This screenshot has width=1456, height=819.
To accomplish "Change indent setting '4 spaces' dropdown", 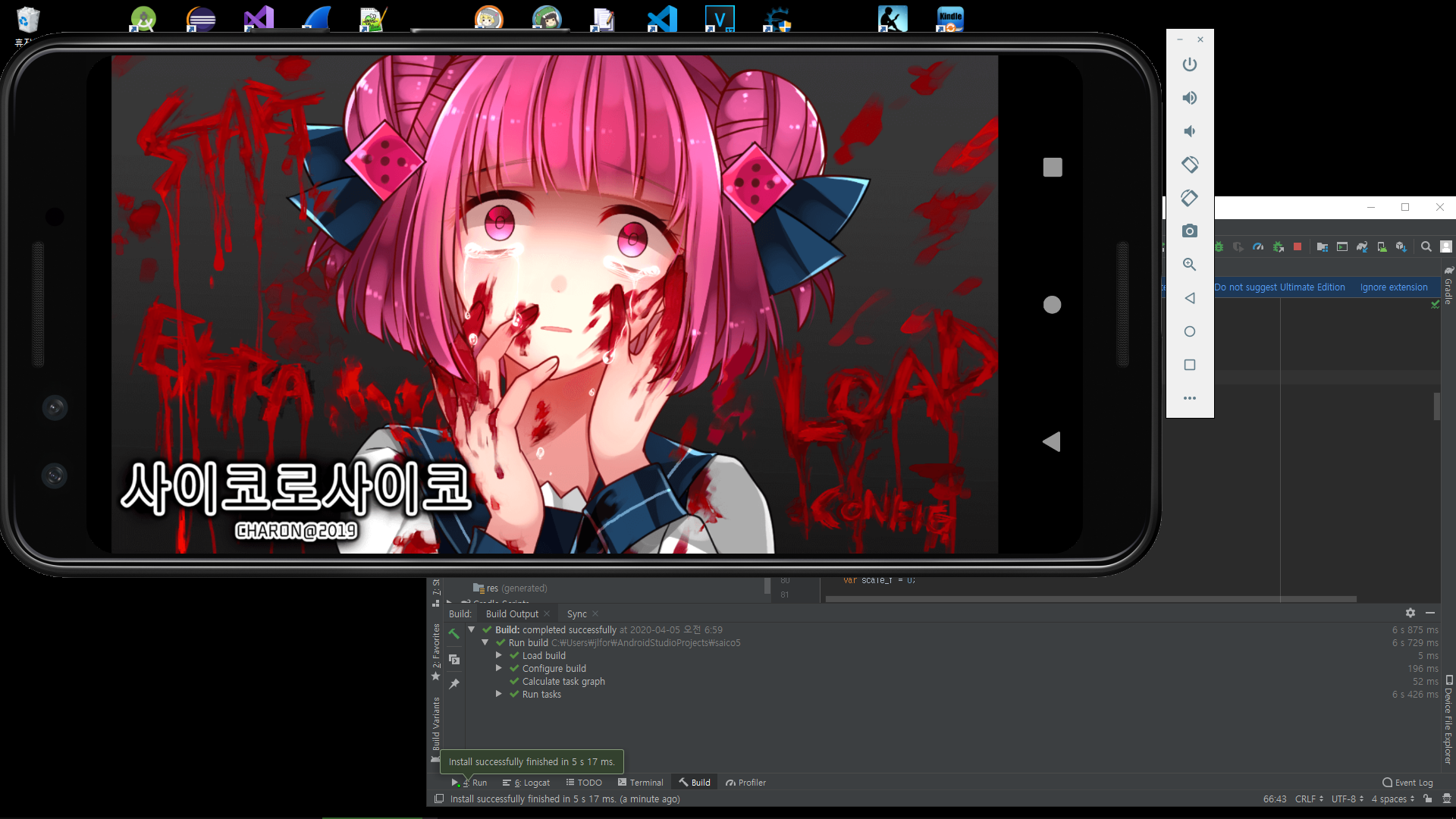I will tap(1393, 799).
